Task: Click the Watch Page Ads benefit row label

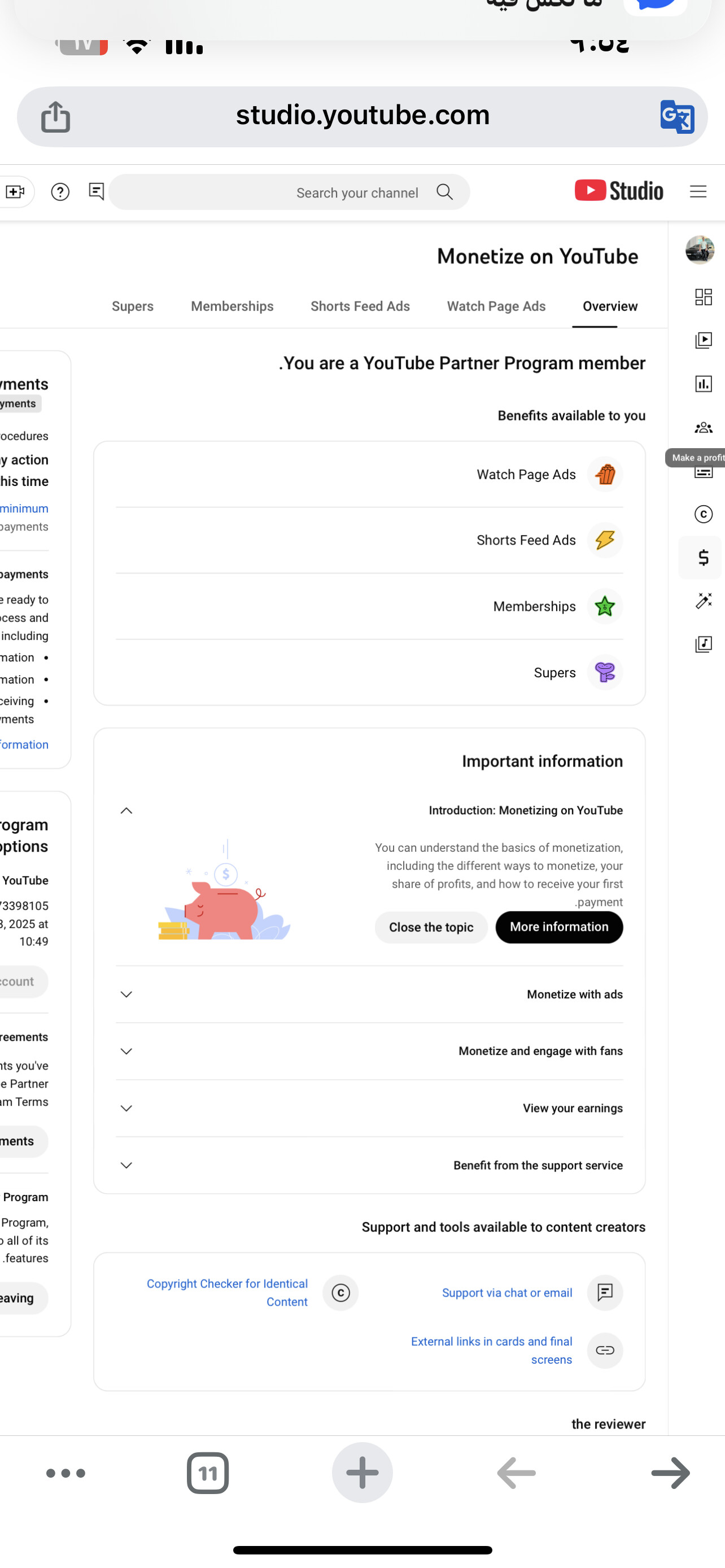Action: [x=526, y=474]
